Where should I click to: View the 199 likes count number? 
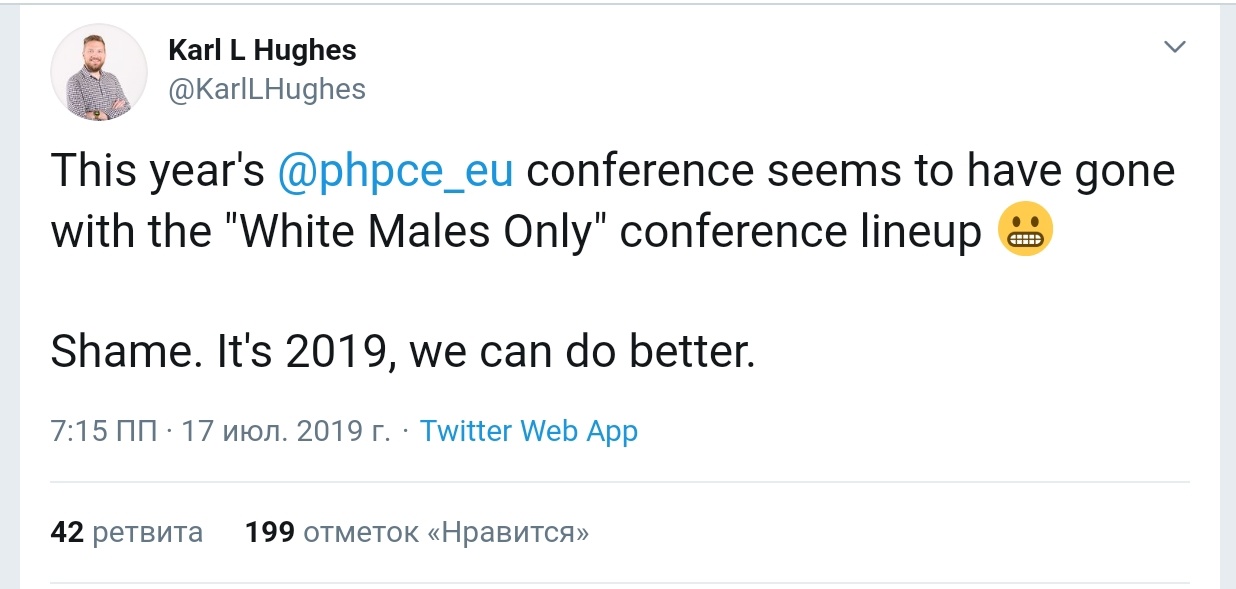click(269, 532)
